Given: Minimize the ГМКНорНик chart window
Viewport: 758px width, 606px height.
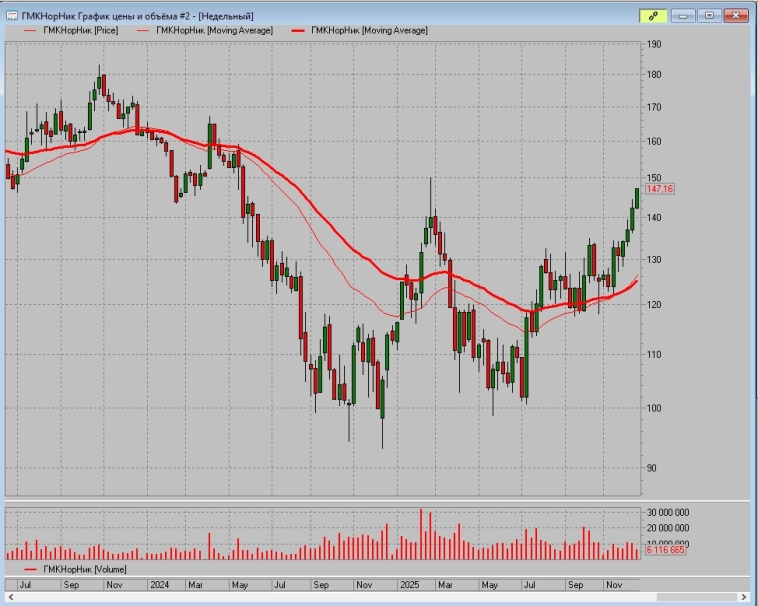Looking at the screenshot, I should [683, 16].
